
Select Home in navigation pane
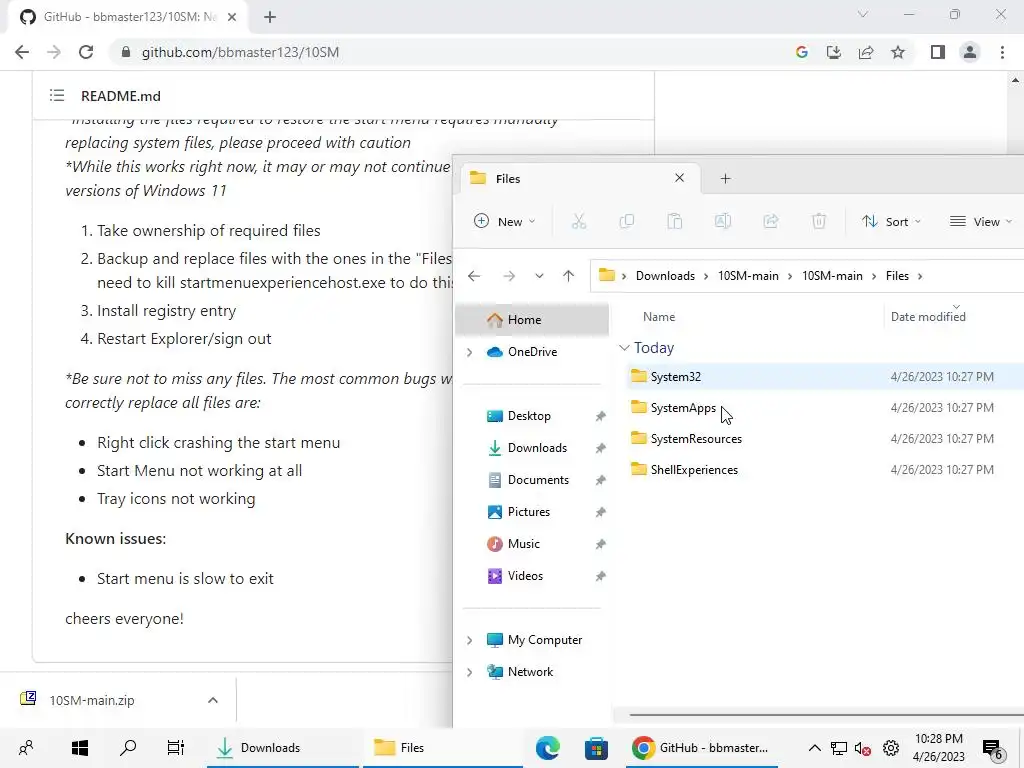click(532, 320)
